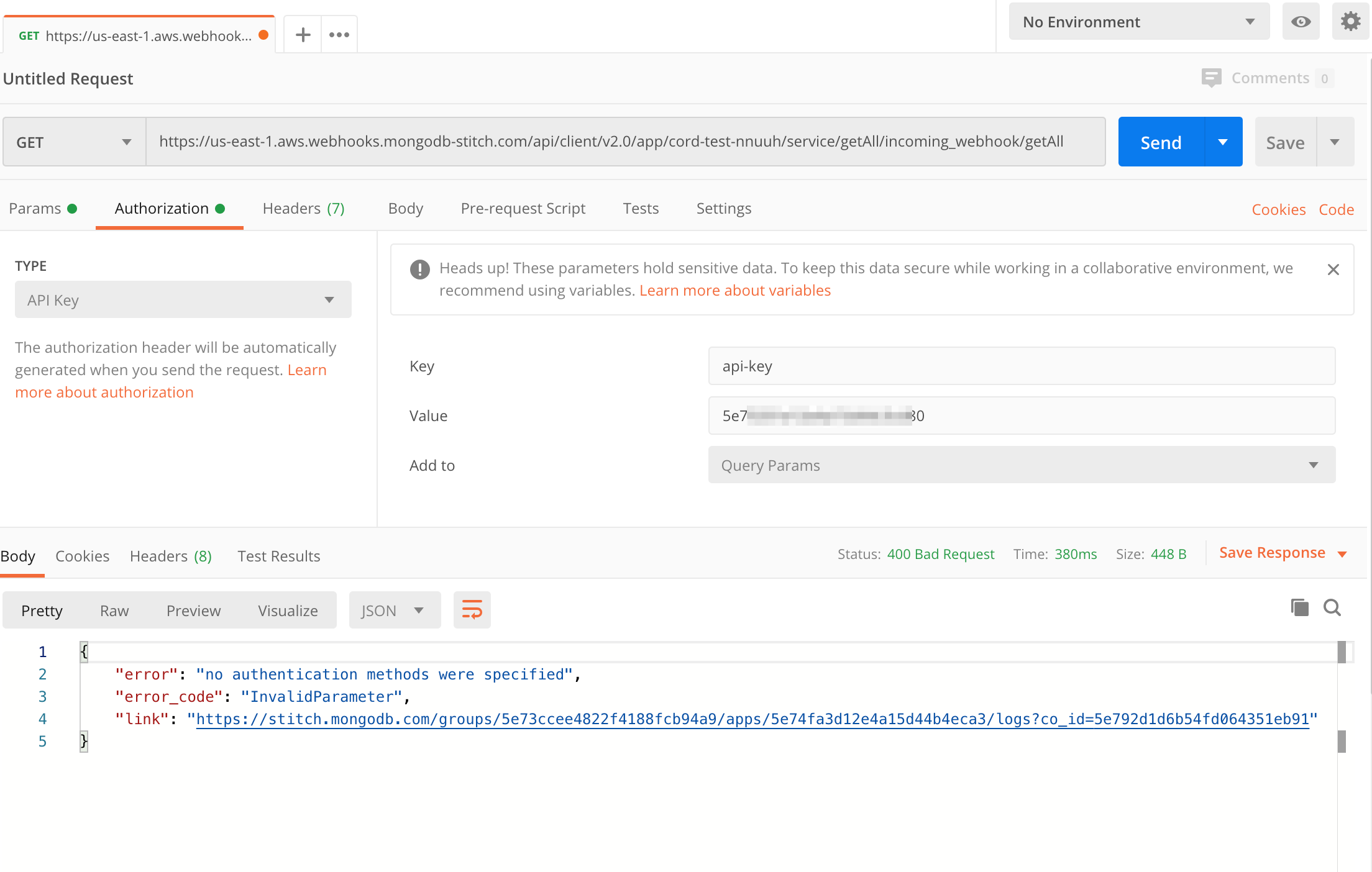Switch response view to Visualize
The image size is (1372, 872).
click(288, 611)
